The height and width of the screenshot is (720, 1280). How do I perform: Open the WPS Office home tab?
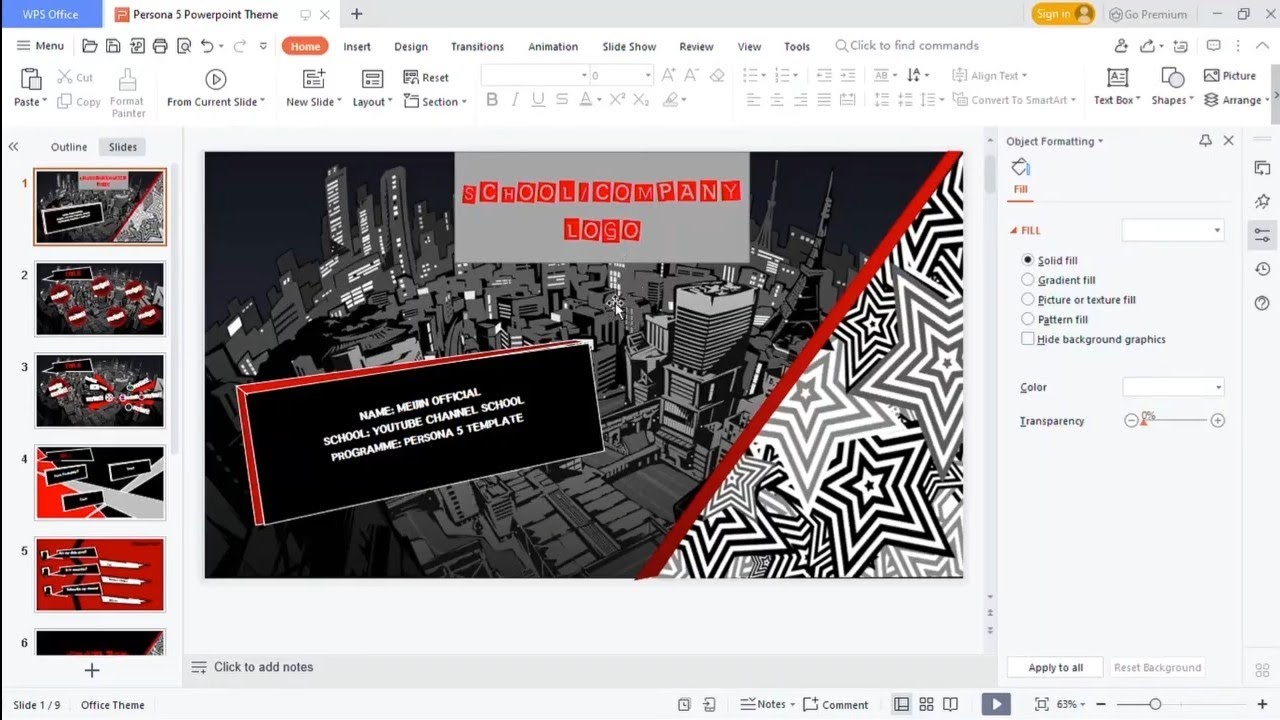point(51,14)
